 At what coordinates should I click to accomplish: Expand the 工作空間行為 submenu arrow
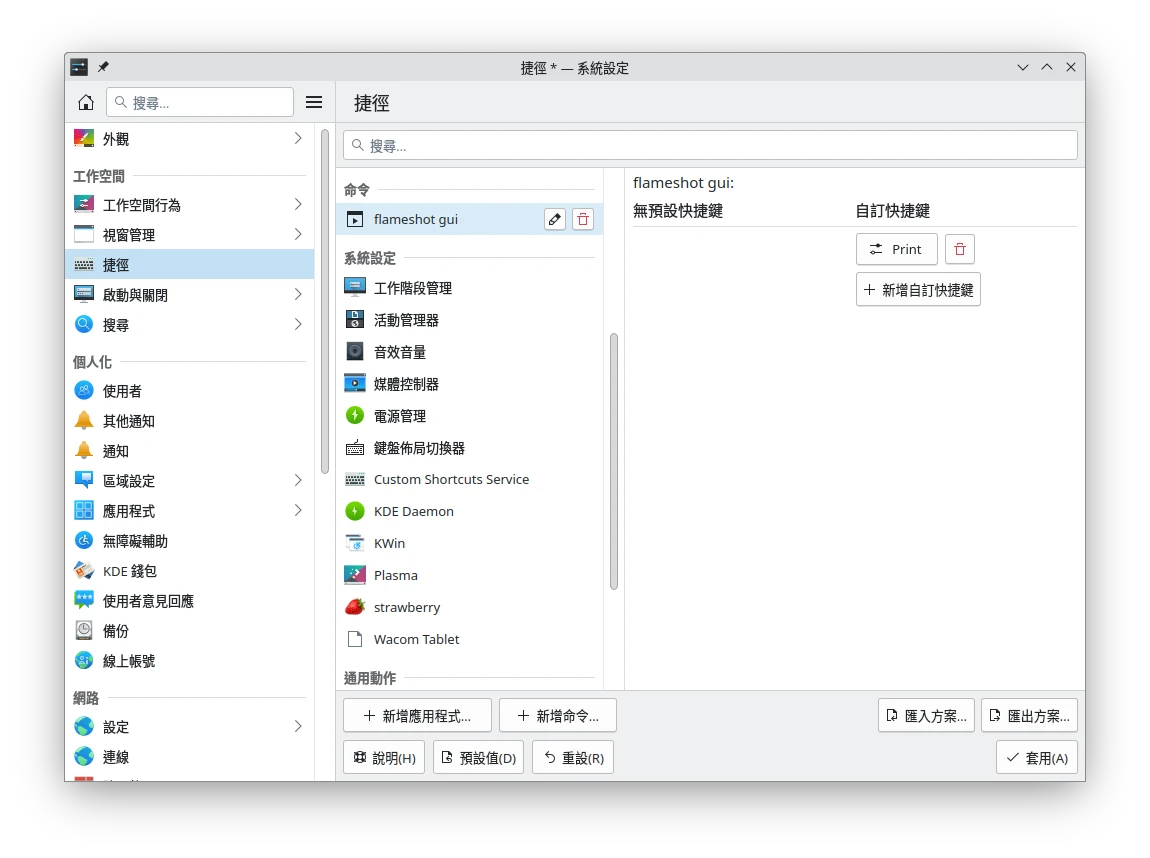(298, 205)
